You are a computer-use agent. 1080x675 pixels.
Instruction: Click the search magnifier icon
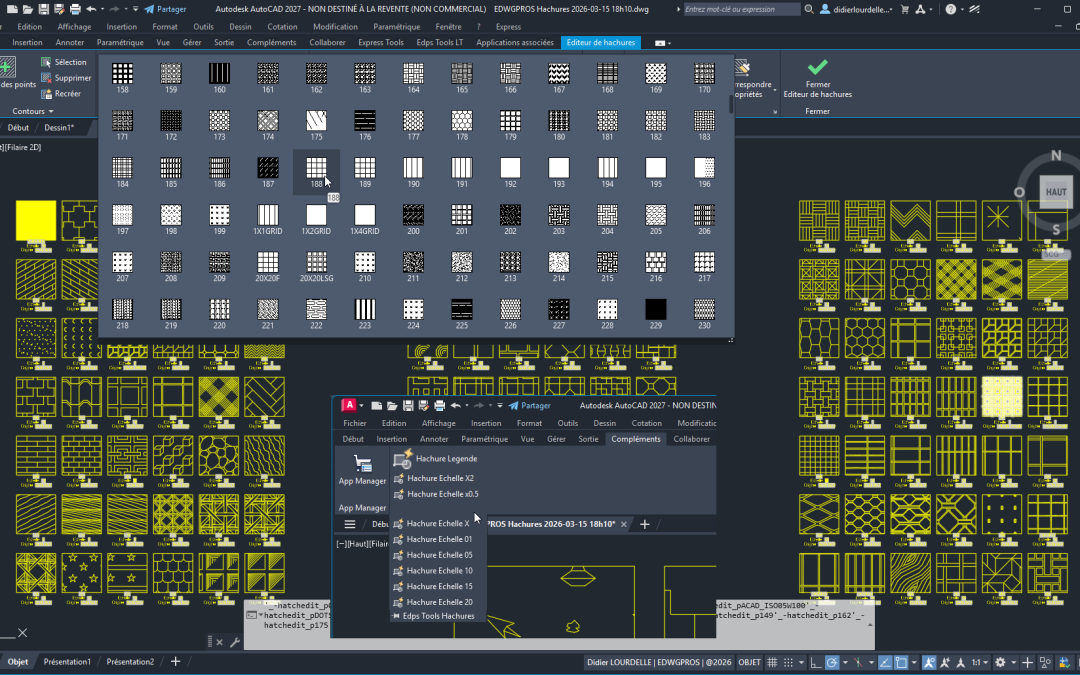809,9
